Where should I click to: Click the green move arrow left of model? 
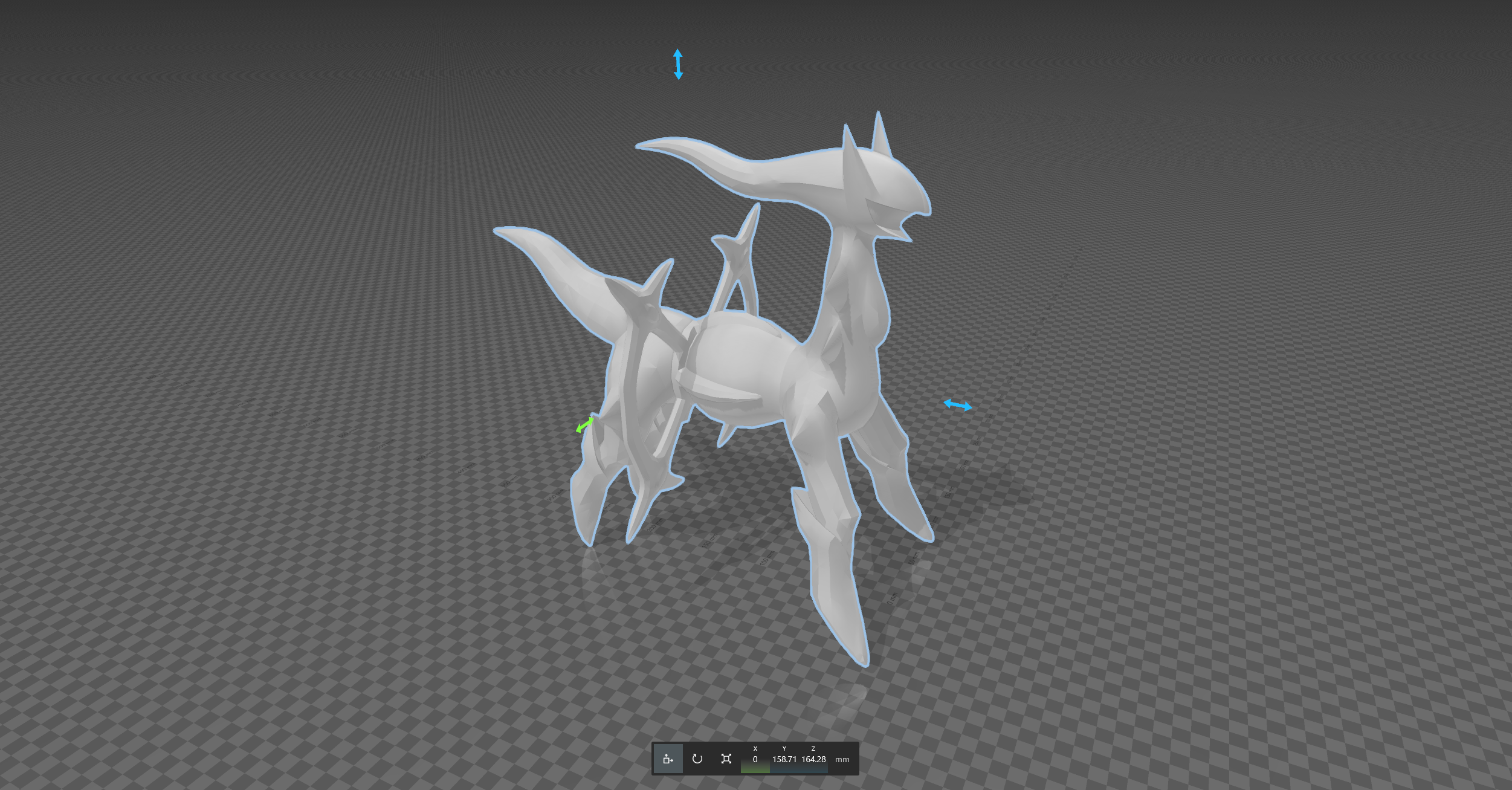tap(585, 425)
